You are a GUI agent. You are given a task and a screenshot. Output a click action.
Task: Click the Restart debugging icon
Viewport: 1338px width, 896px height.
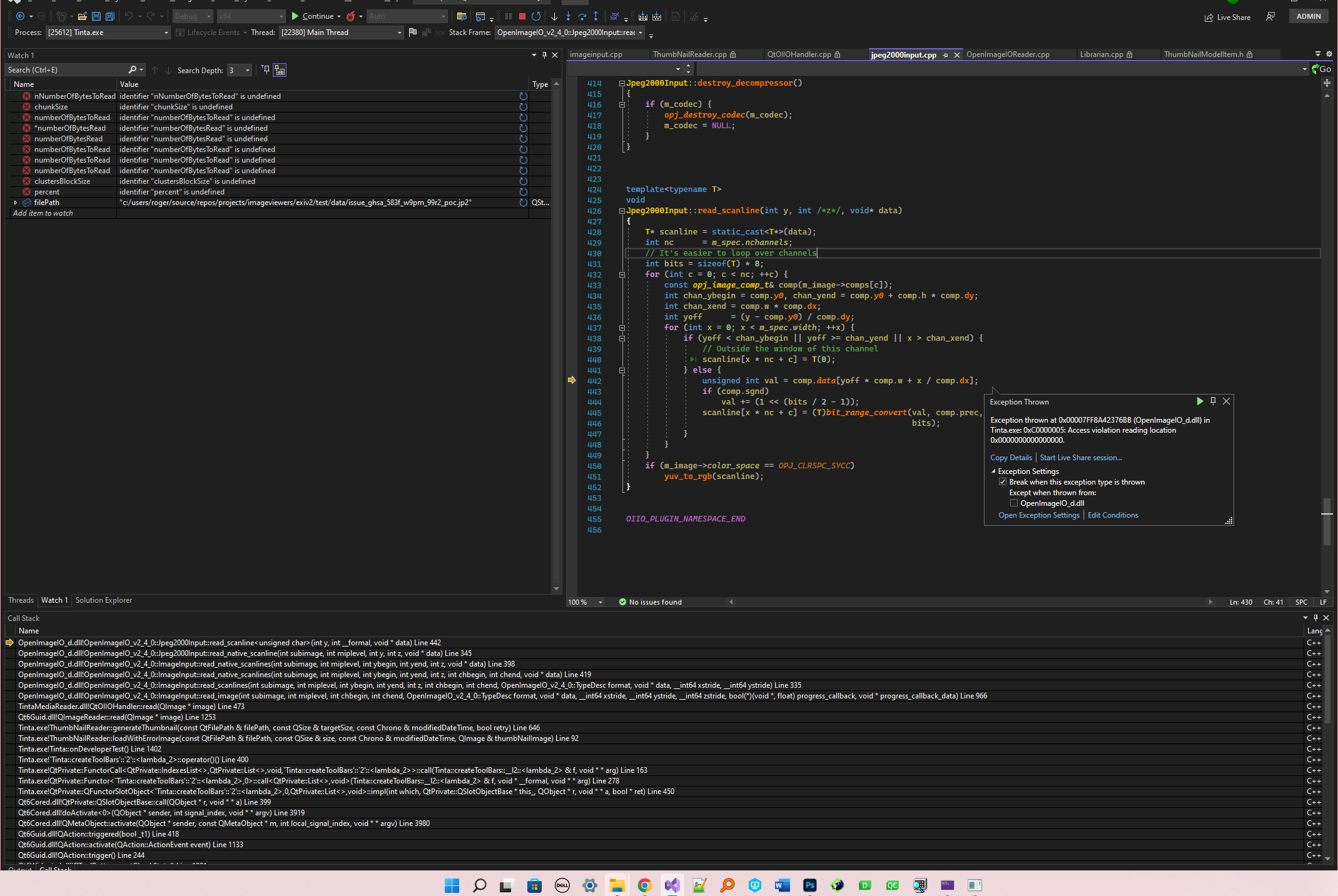tap(536, 16)
